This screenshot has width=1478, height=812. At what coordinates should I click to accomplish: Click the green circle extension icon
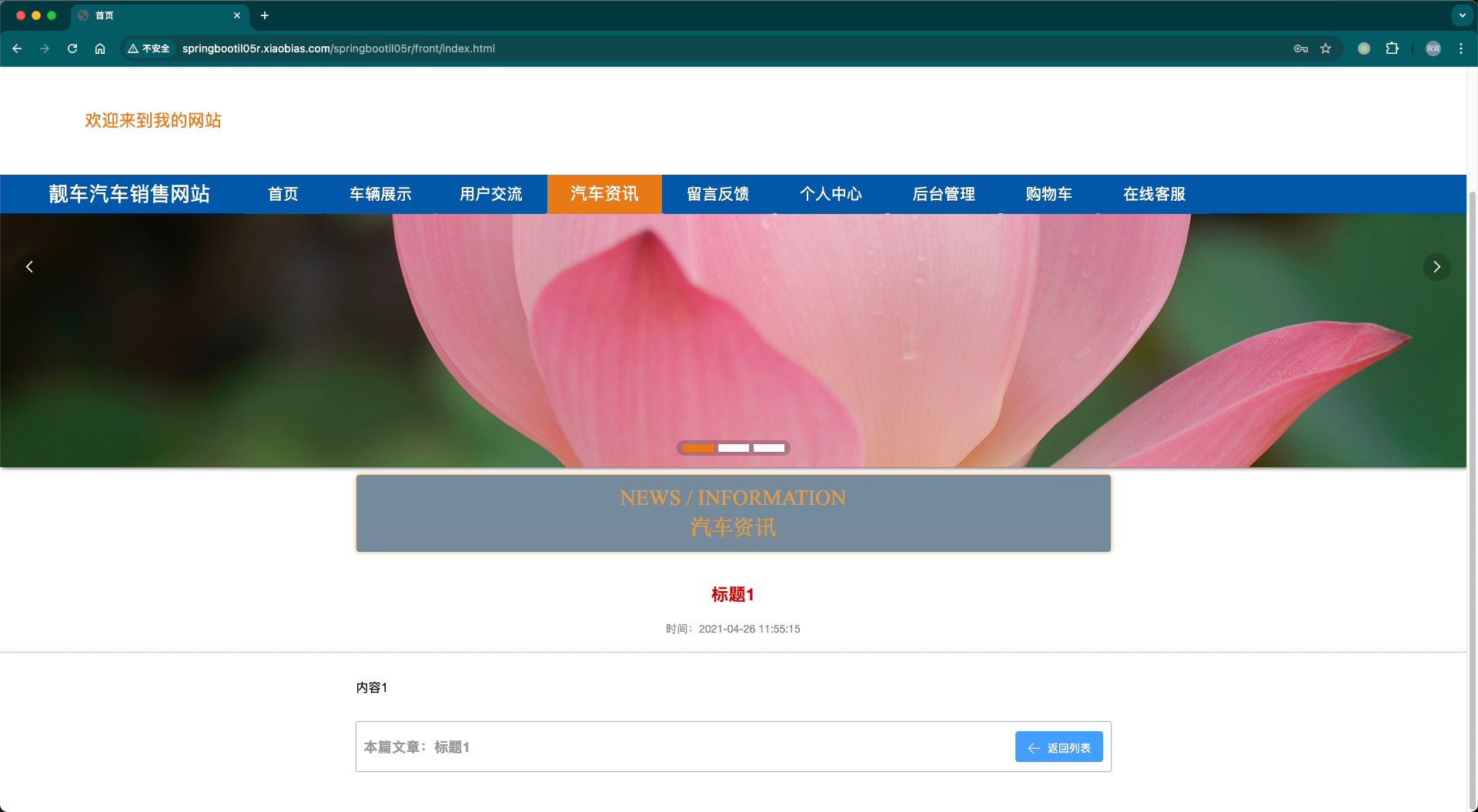tap(1364, 48)
